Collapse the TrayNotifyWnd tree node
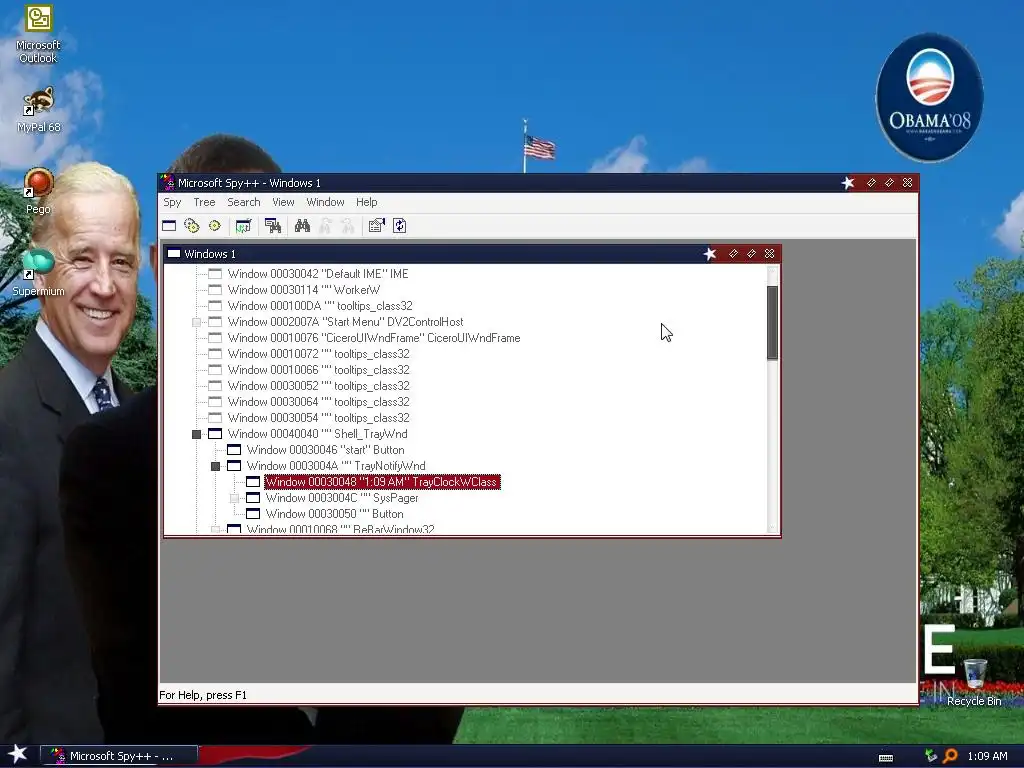This screenshot has width=1024, height=768. [x=216, y=466]
